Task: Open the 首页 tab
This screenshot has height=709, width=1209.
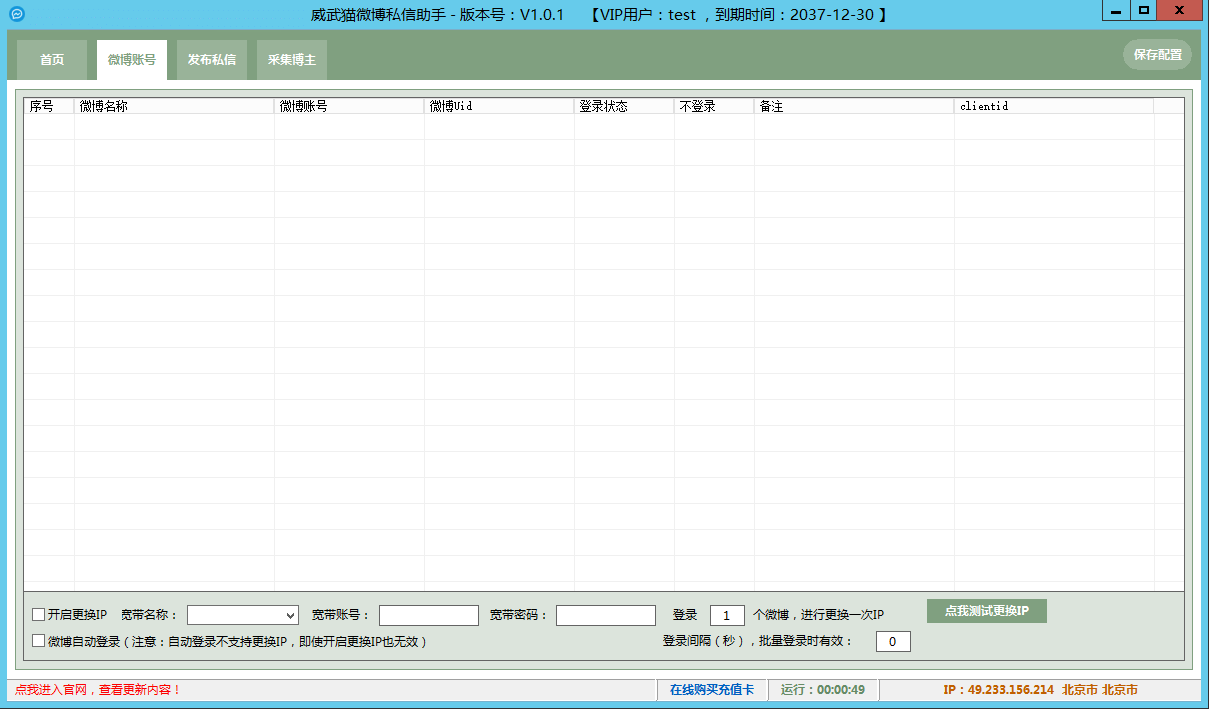Action: click(x=52, y=60)
